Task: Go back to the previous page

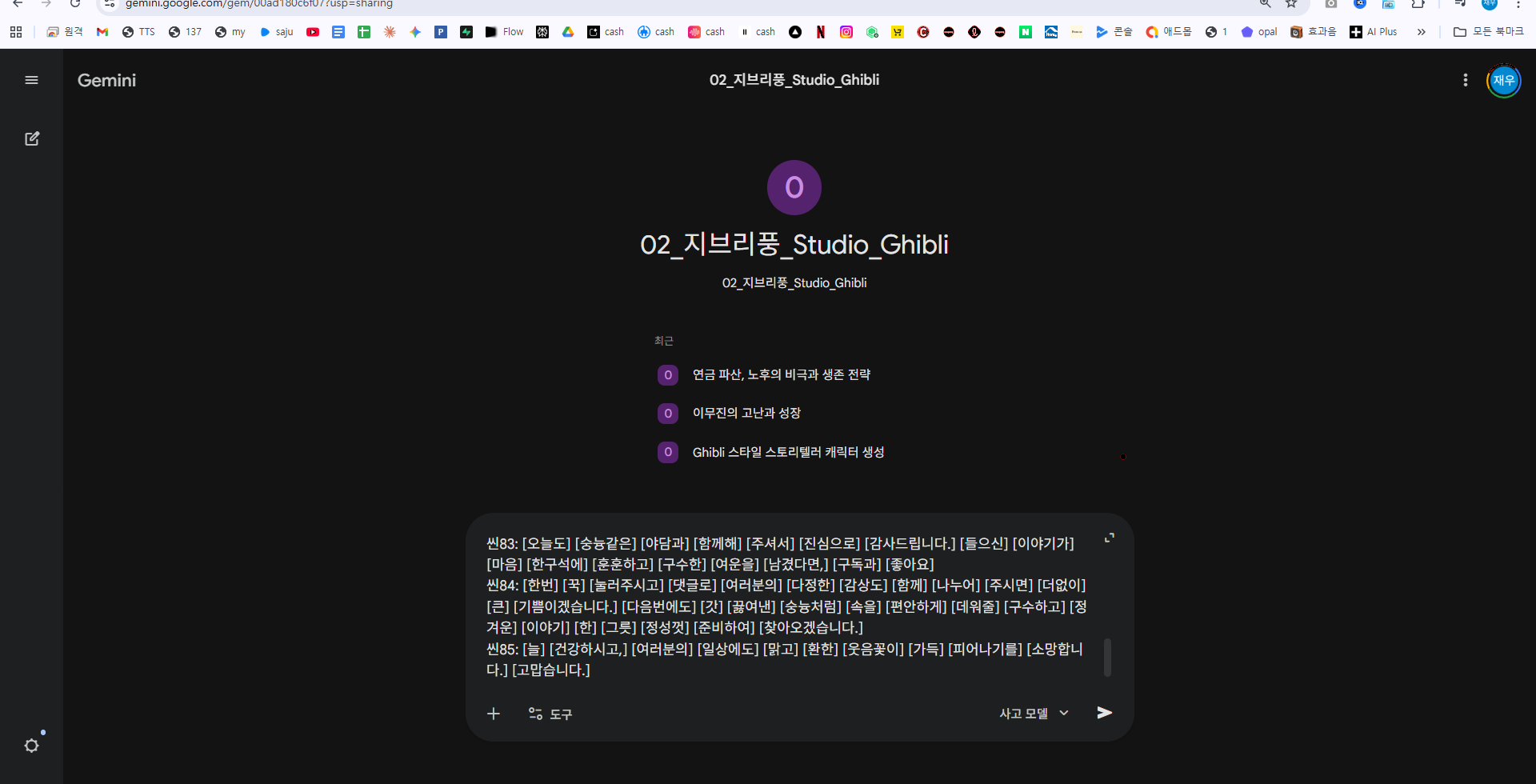Action: click(x=18, y=3)
